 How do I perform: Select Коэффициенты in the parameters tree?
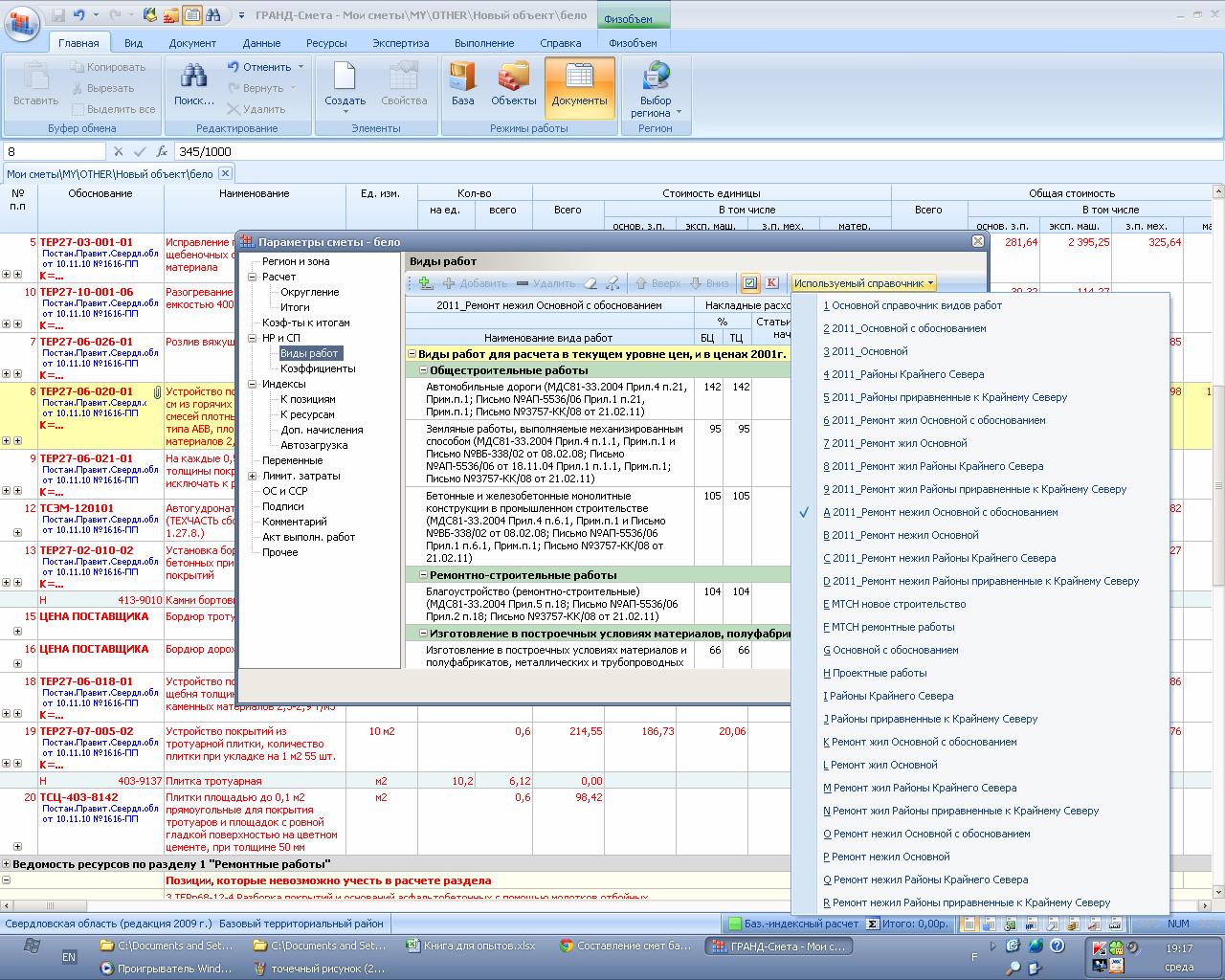click(x=317, y=368)
